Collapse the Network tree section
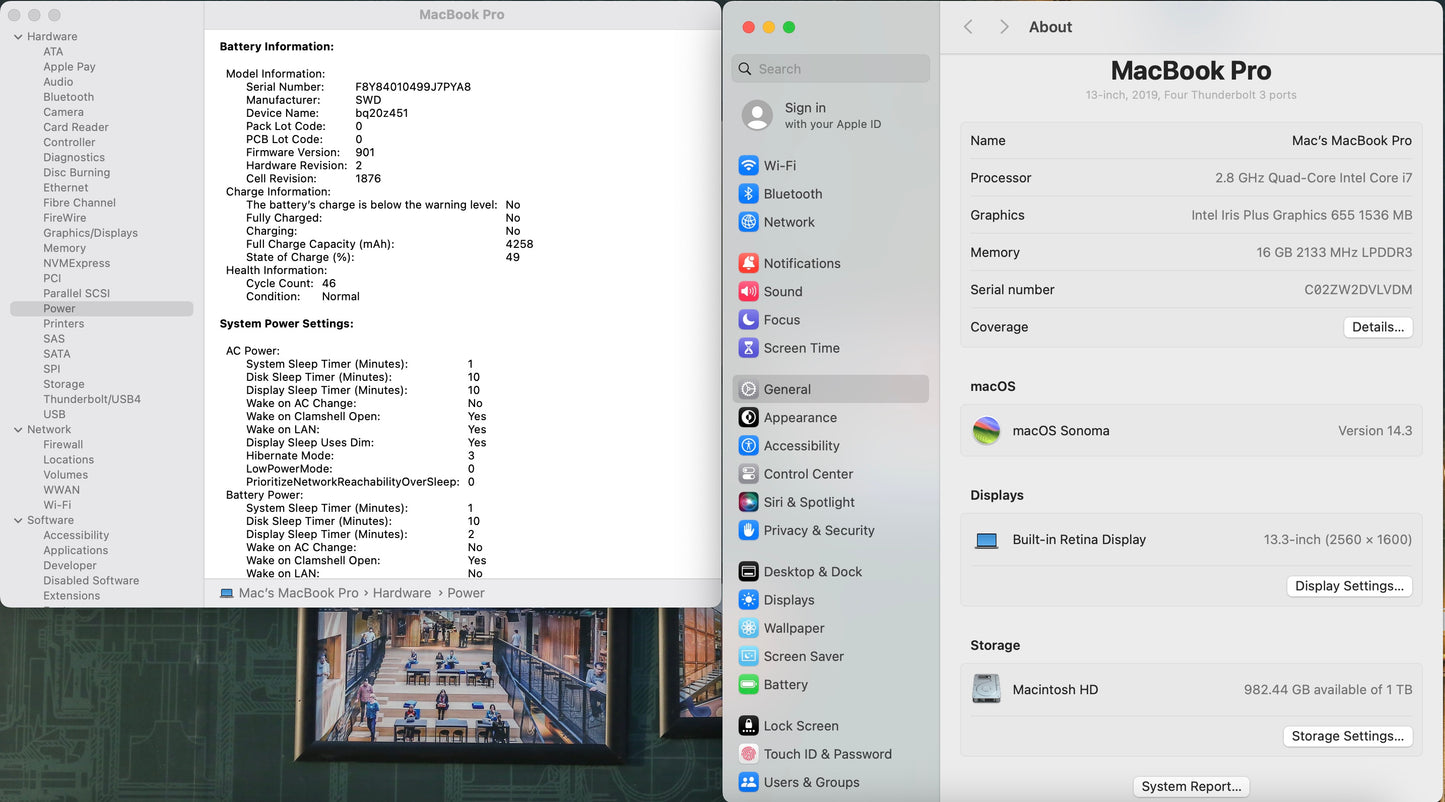 18,430
